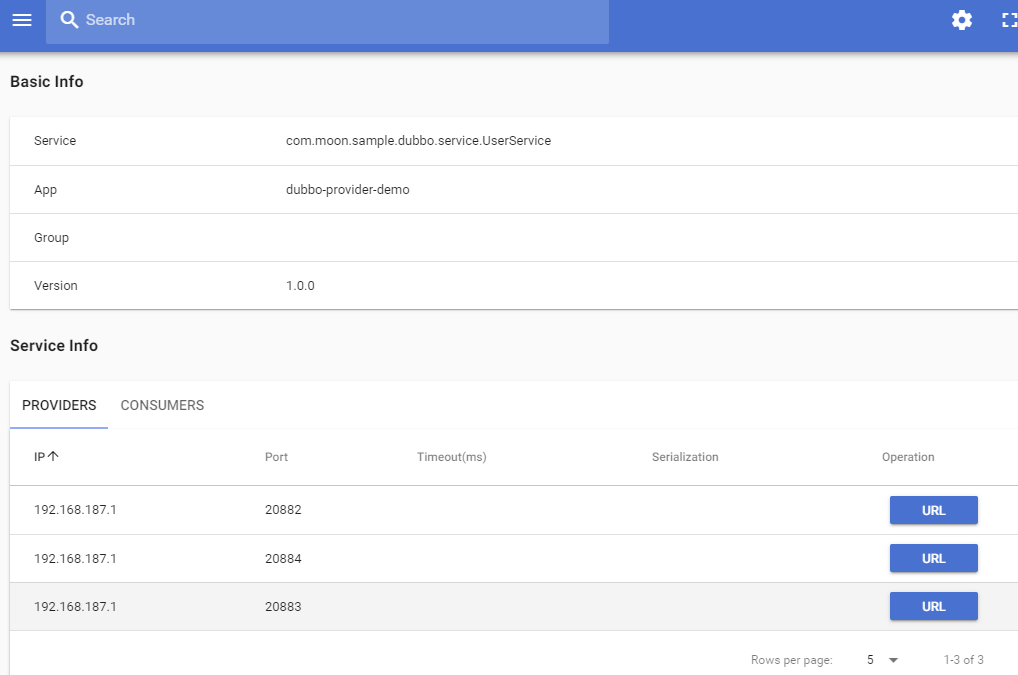Expand the Rows per page dropdown arrow
This screenshot has width=1018, height=675.
click(893, 660)
